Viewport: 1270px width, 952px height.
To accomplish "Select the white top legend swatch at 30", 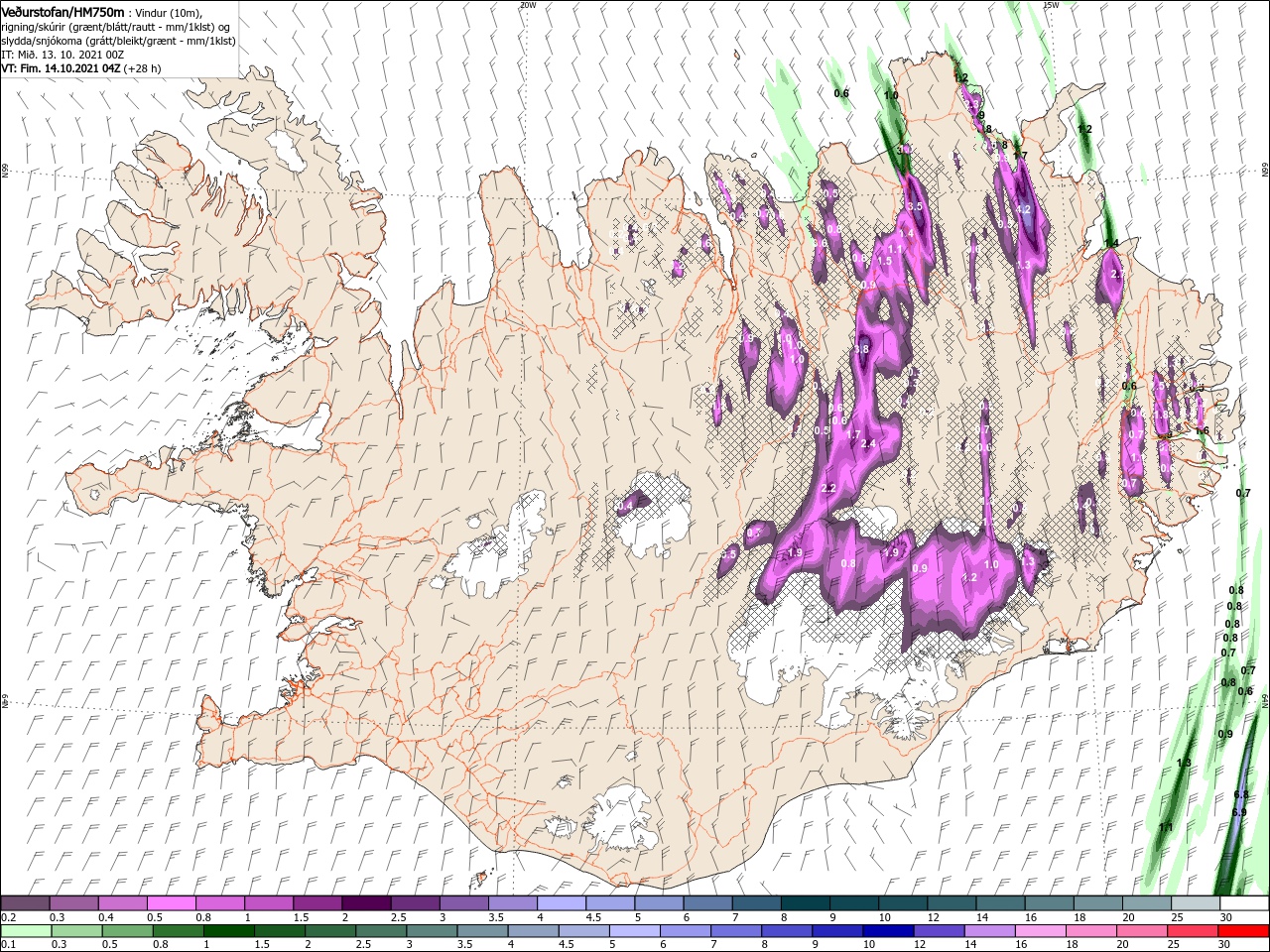I will pos(1242,903).
